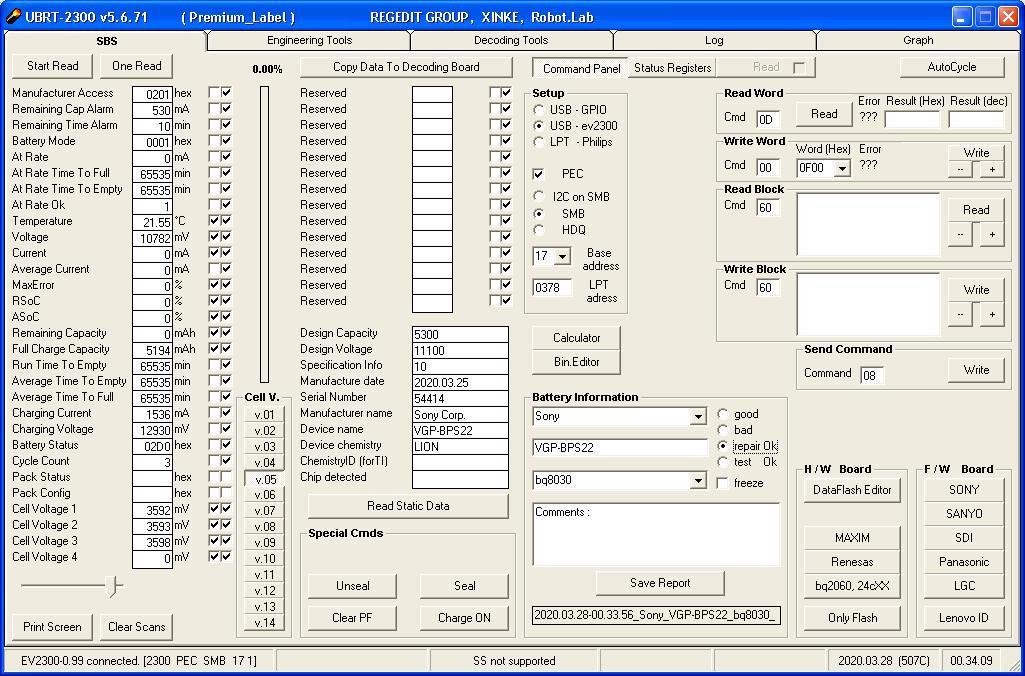Click the Send Command Write button

976,370
